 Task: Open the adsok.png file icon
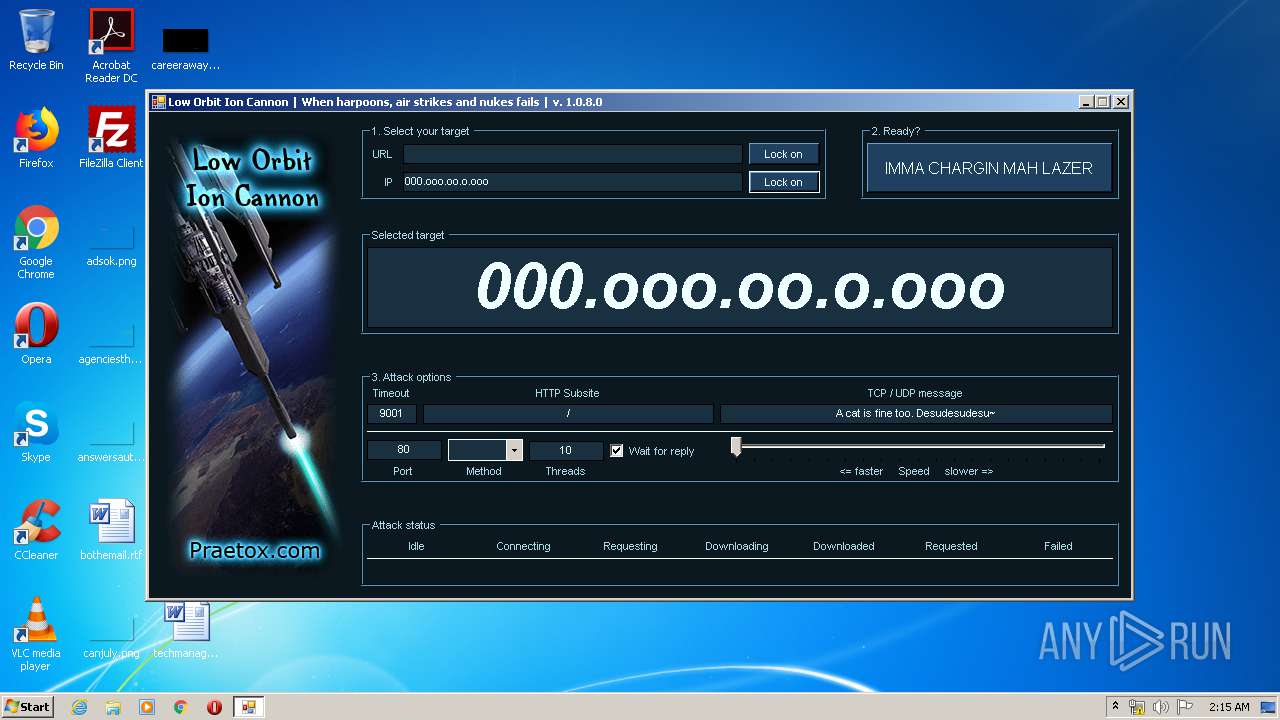click(x=111, y=246)
